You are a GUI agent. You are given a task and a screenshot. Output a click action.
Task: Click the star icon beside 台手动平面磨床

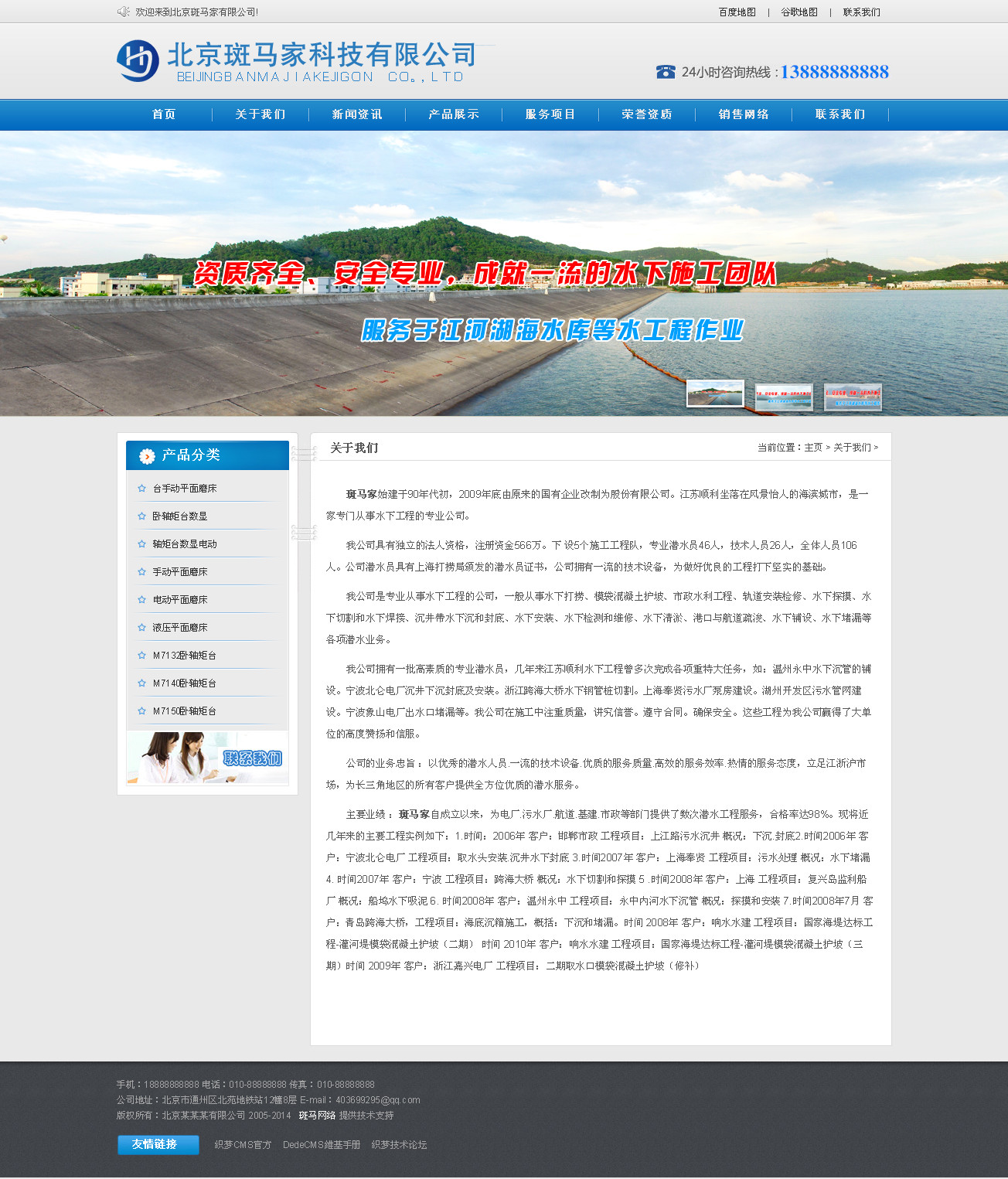141,489
